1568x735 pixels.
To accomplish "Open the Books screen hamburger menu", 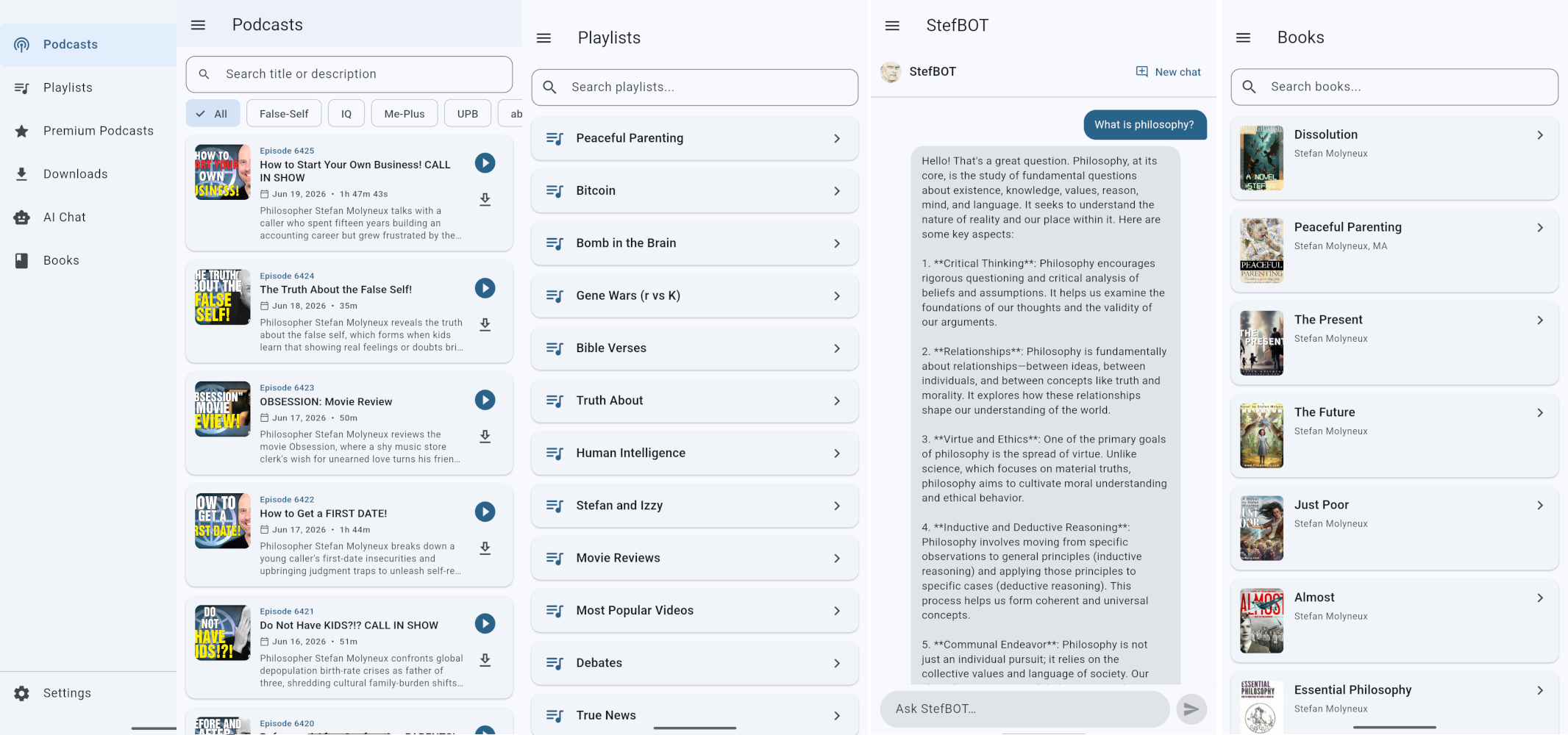I will click(1243, 37).
